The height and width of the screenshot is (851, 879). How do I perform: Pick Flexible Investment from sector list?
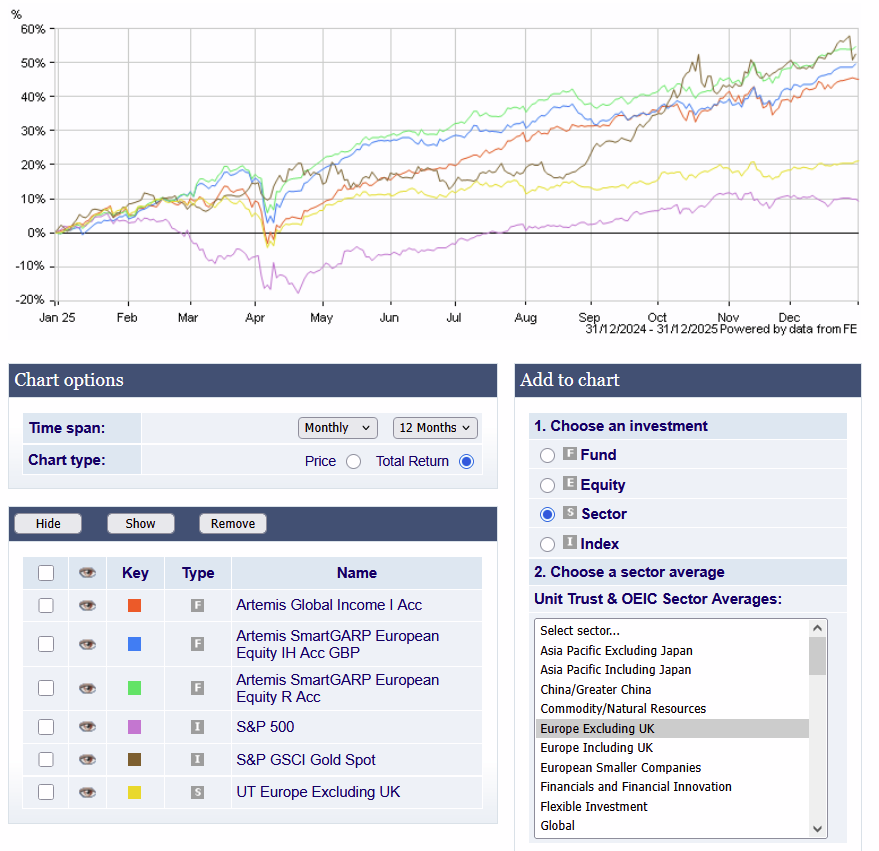click(594, 807)
